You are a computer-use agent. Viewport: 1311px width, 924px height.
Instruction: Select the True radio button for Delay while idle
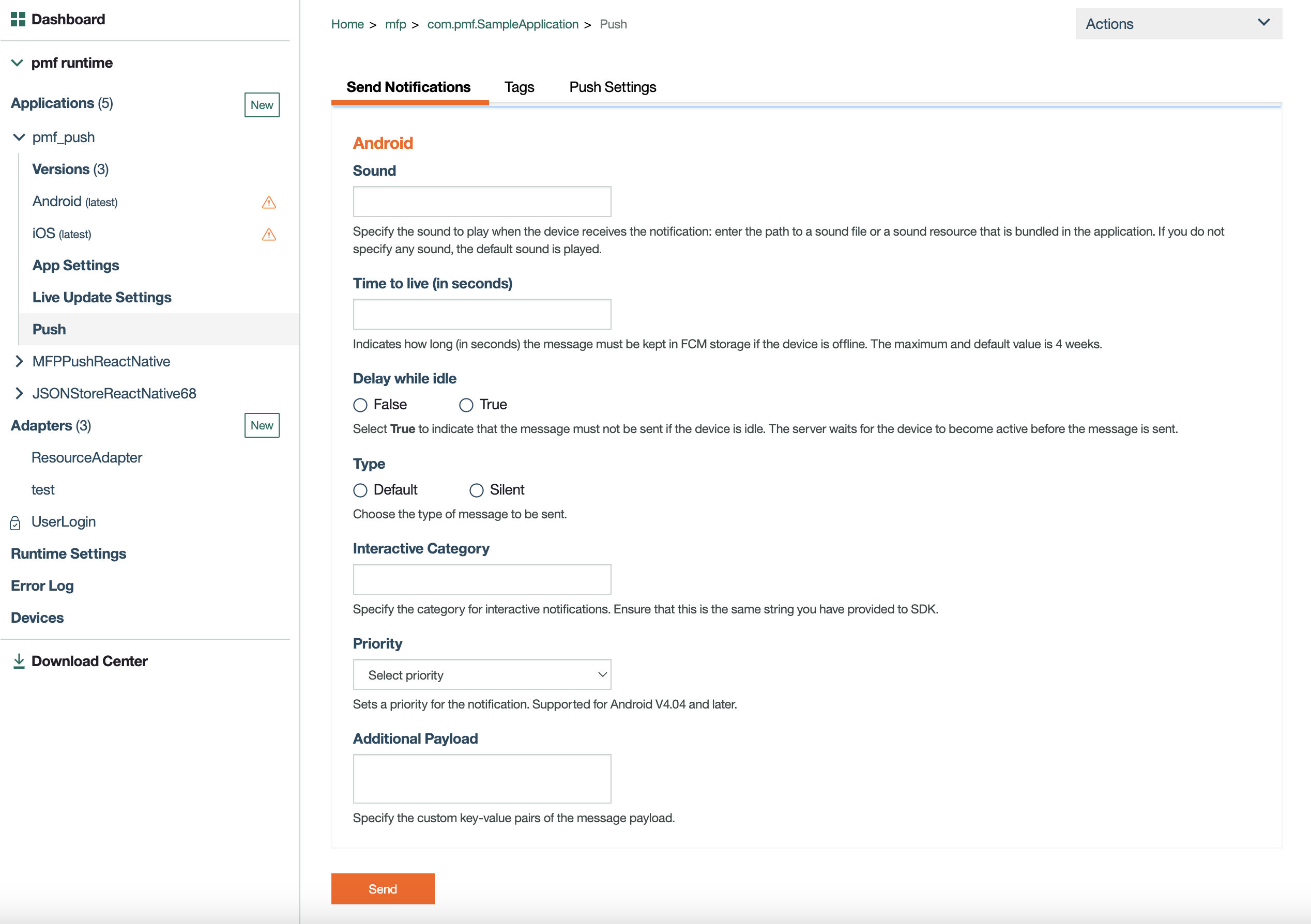point(465,405)
